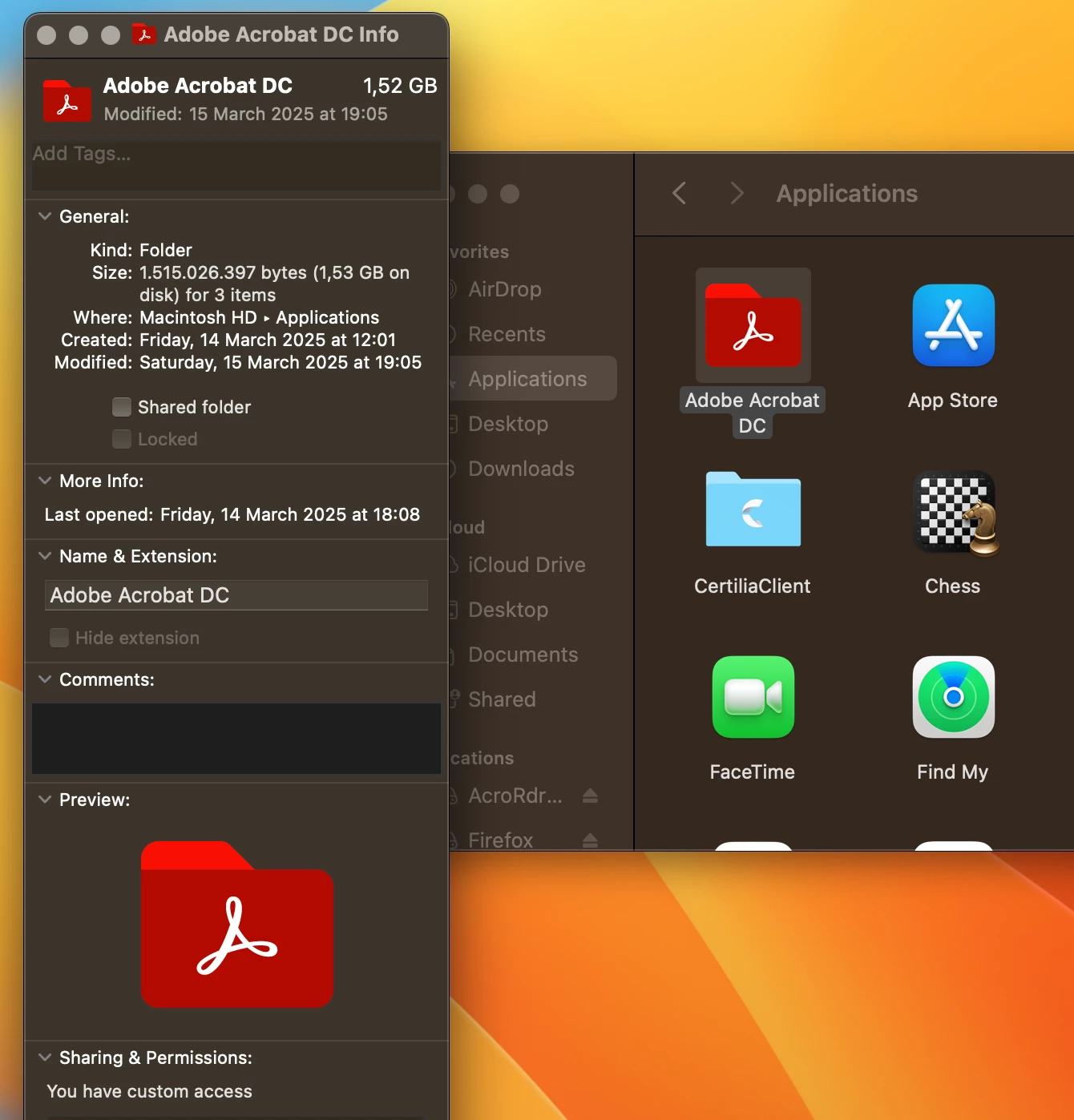This screenshot has width=1074, height=1120.
Task: Click the 1,52 GB size text
Action: click(x=400, y=86)
